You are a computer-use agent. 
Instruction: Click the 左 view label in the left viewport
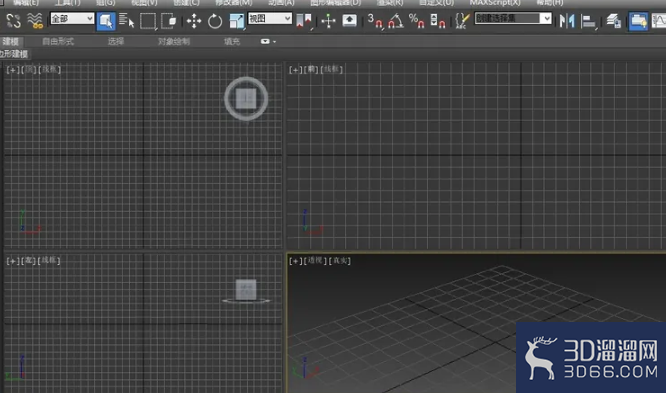click(28, 260)
